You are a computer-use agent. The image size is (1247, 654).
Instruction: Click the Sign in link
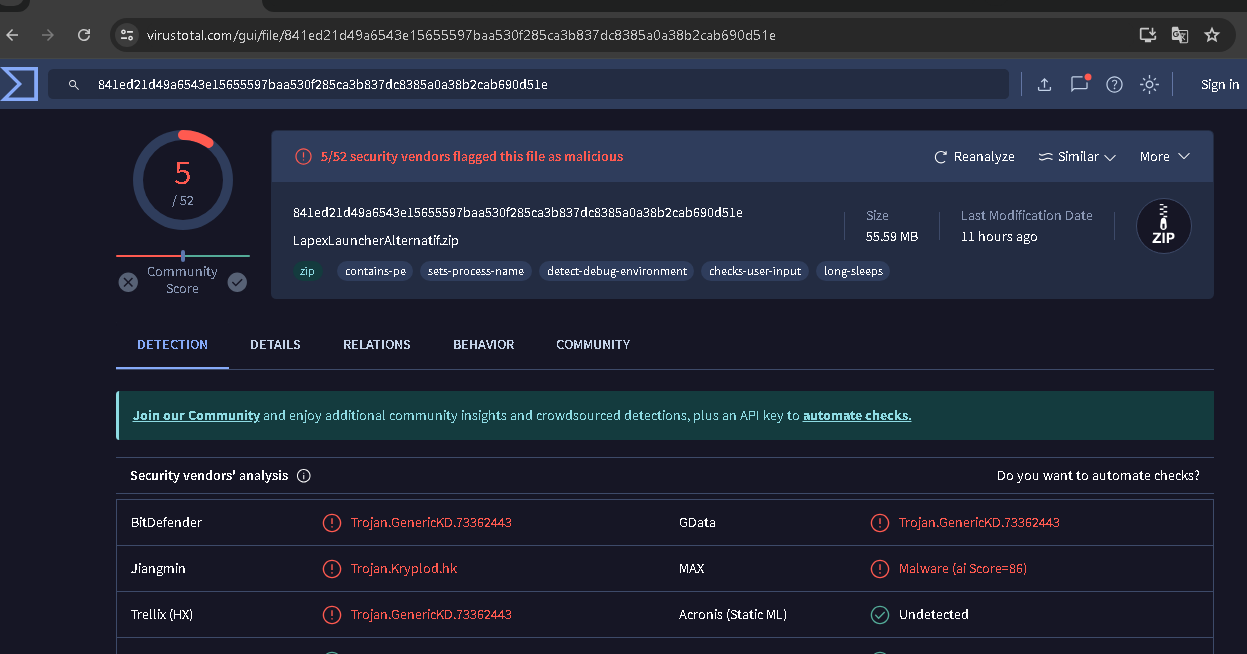[x=1220, y=85]
